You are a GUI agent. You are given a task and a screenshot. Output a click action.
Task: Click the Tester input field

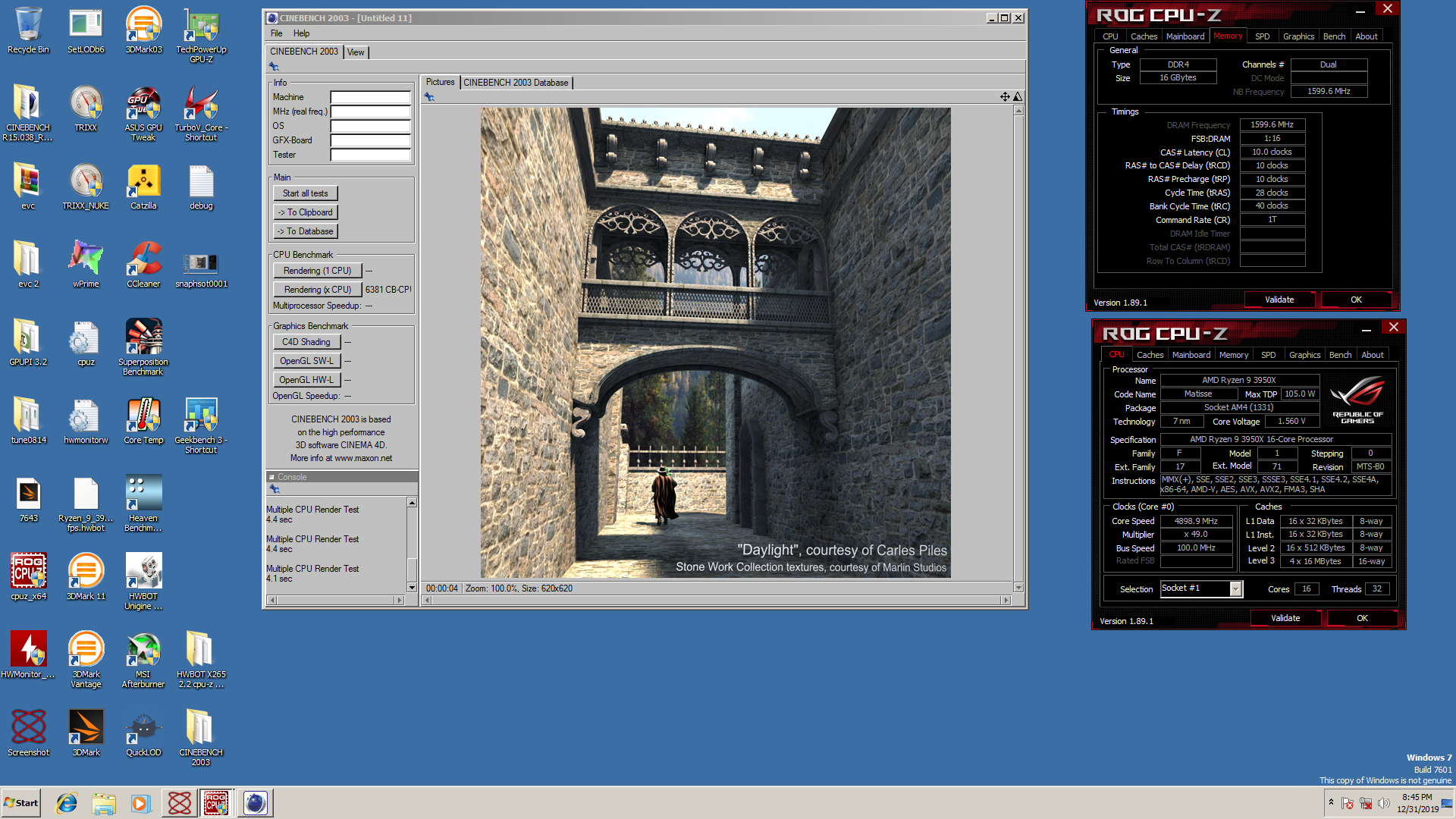point(370,155)
